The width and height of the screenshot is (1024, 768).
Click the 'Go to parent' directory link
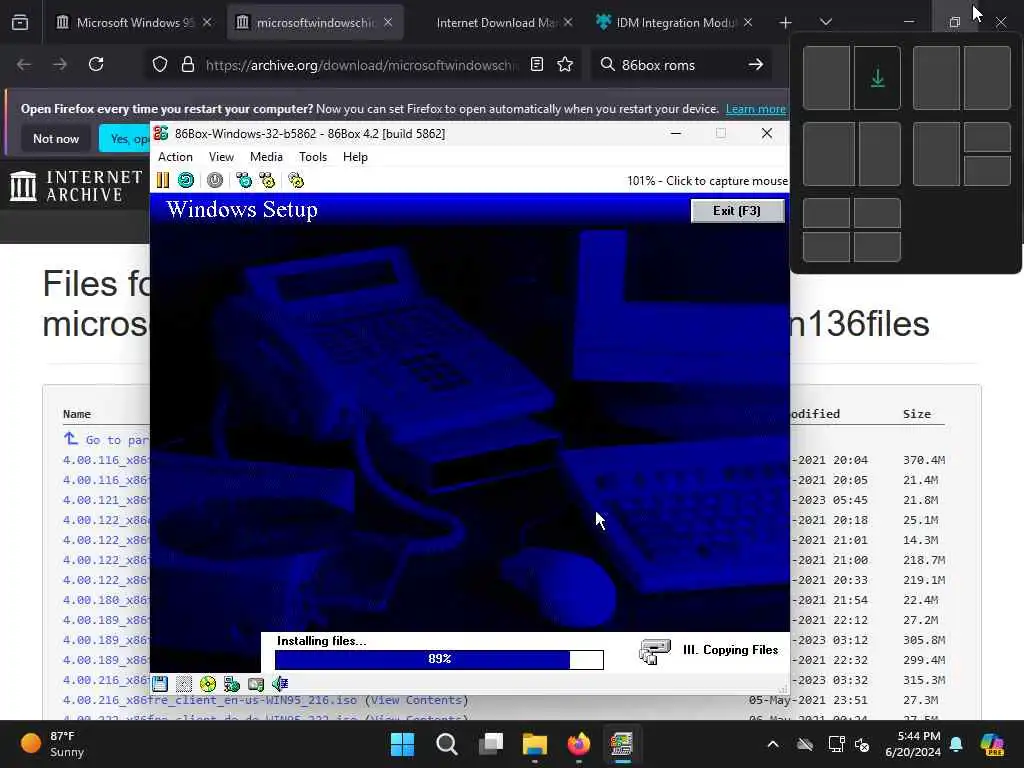(x=106, y=440)
